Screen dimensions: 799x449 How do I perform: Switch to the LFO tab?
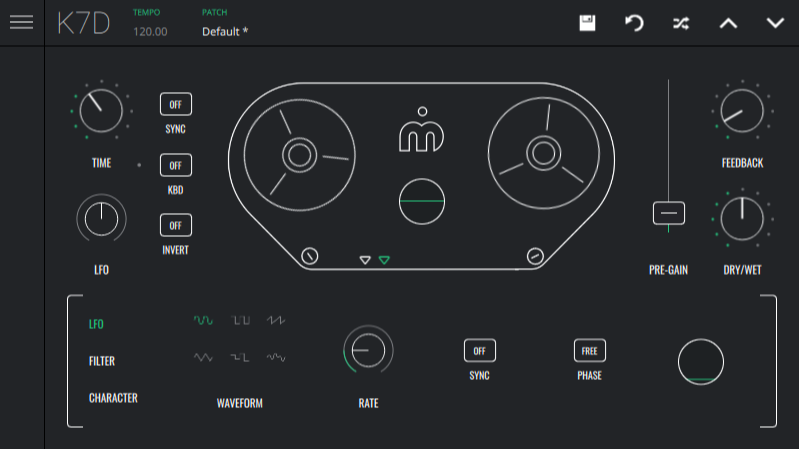click(96, 324)
